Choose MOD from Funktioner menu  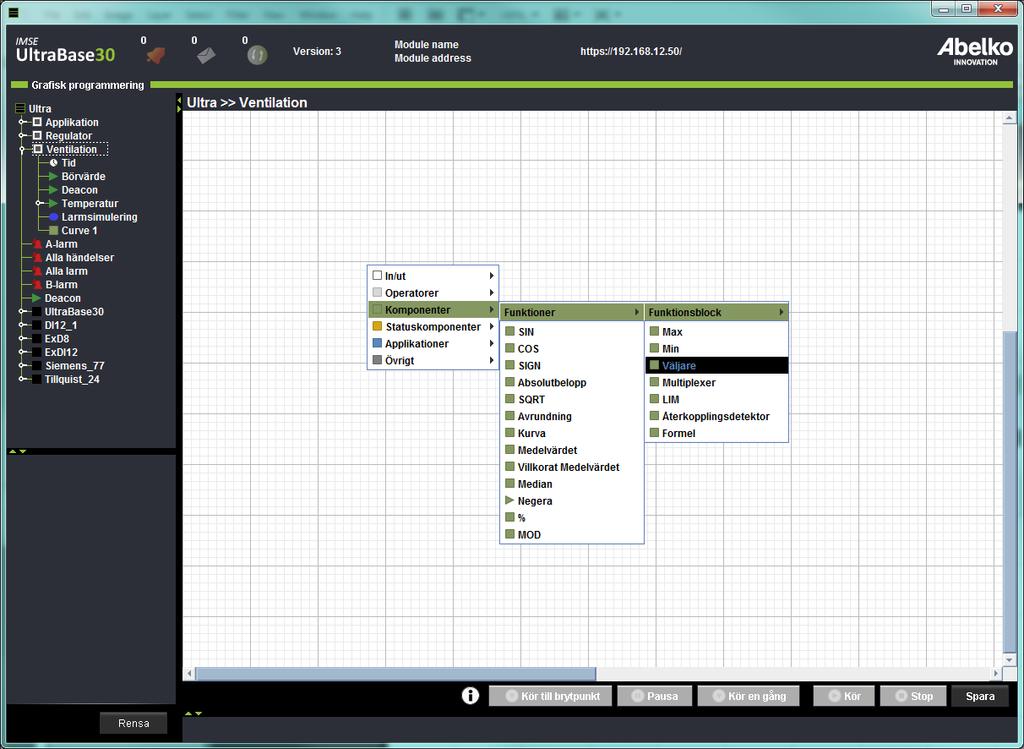point(572,534)
